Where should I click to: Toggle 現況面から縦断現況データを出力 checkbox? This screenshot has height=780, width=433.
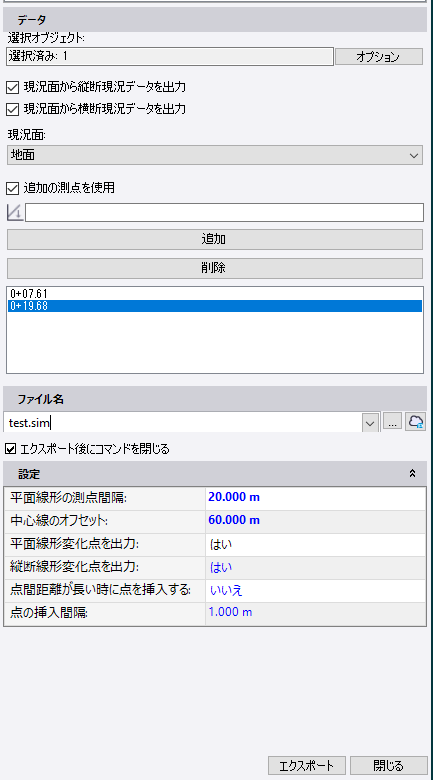click(x=12, y=88)
